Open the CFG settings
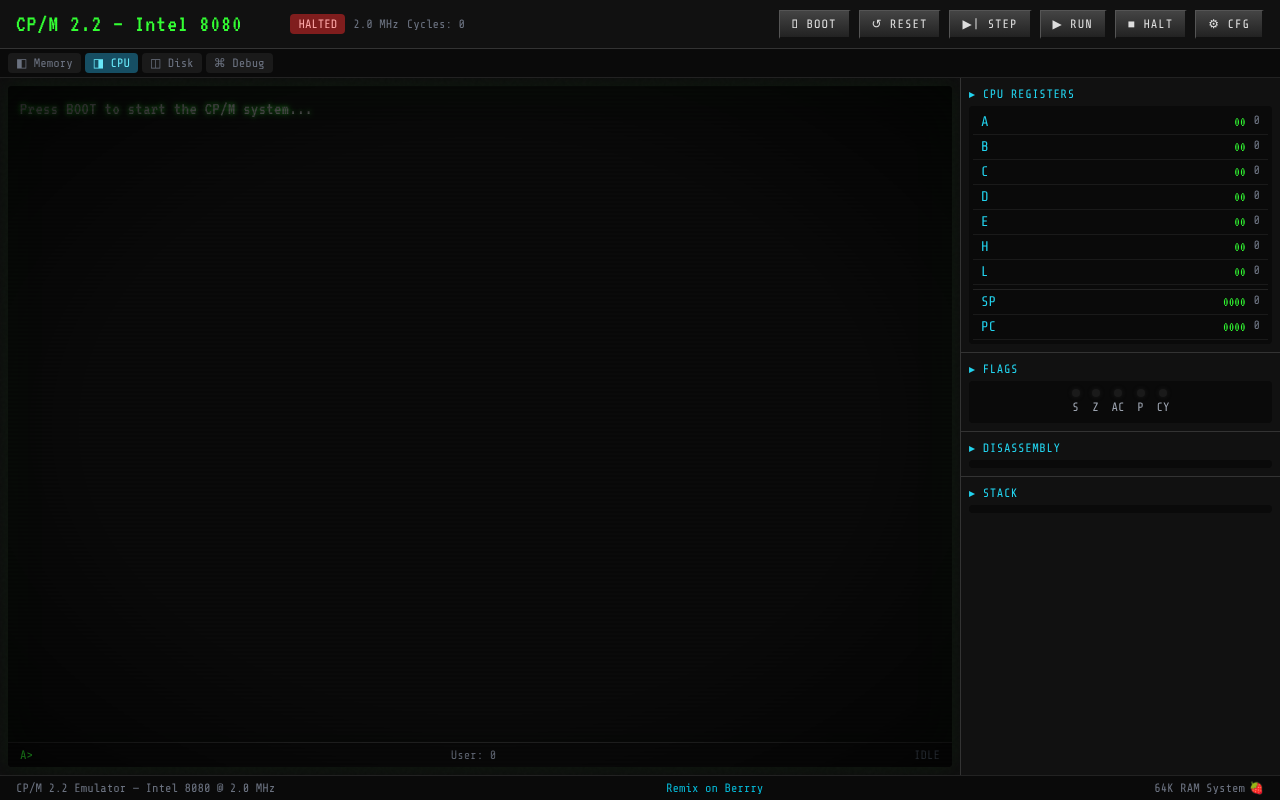This screenshot has height=800, width=1280. (x=1228, y=24)
